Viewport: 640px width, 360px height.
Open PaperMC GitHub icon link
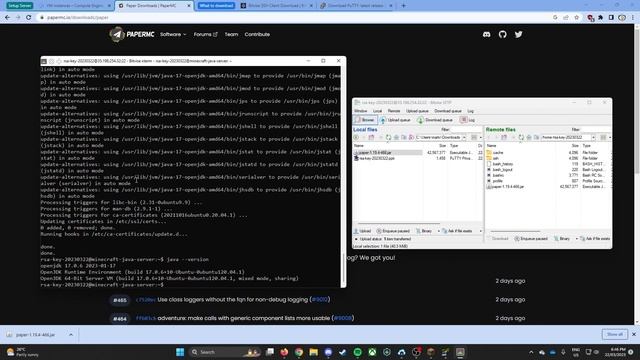click(502, 35)
